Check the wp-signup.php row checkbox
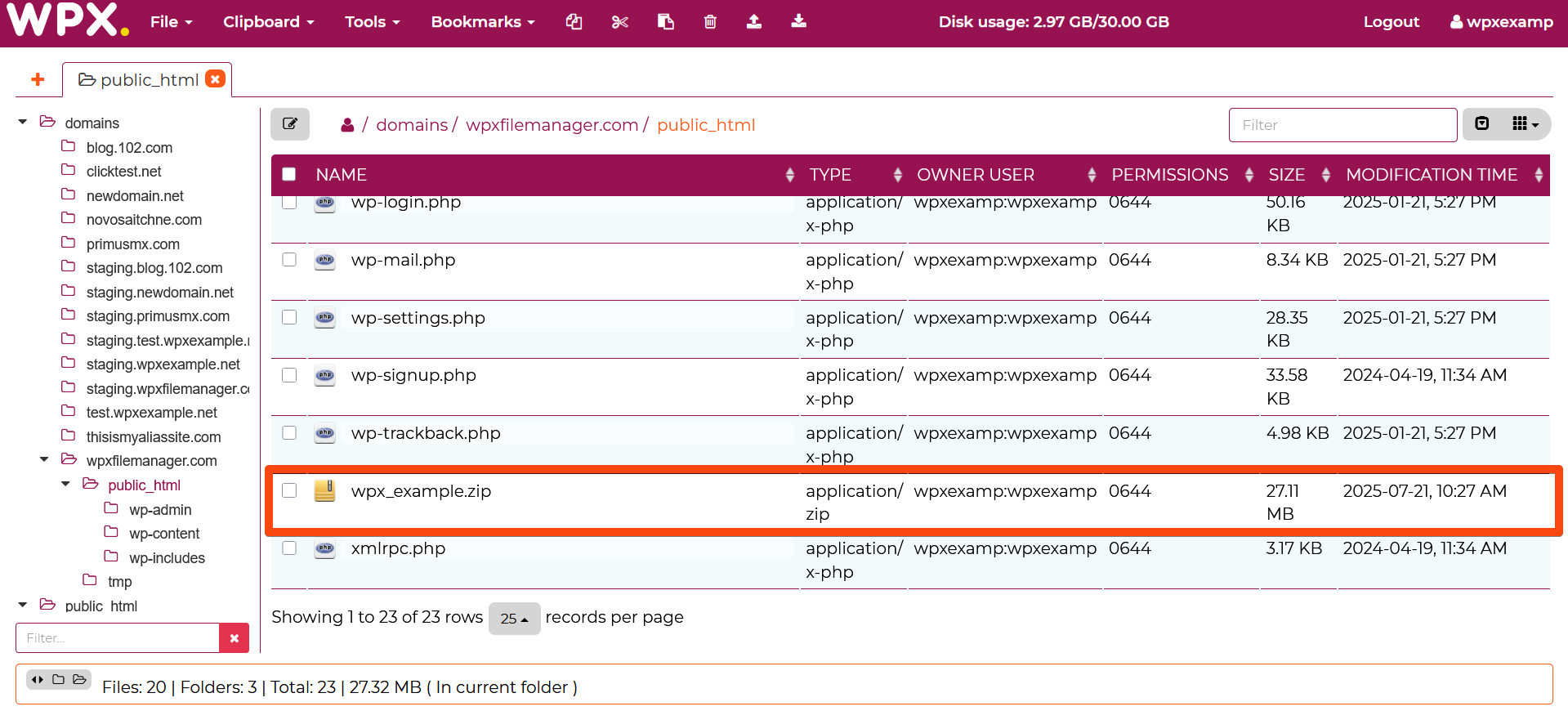Image resolution: width=1568 pixels, height=711 pixels. [289, 375]
